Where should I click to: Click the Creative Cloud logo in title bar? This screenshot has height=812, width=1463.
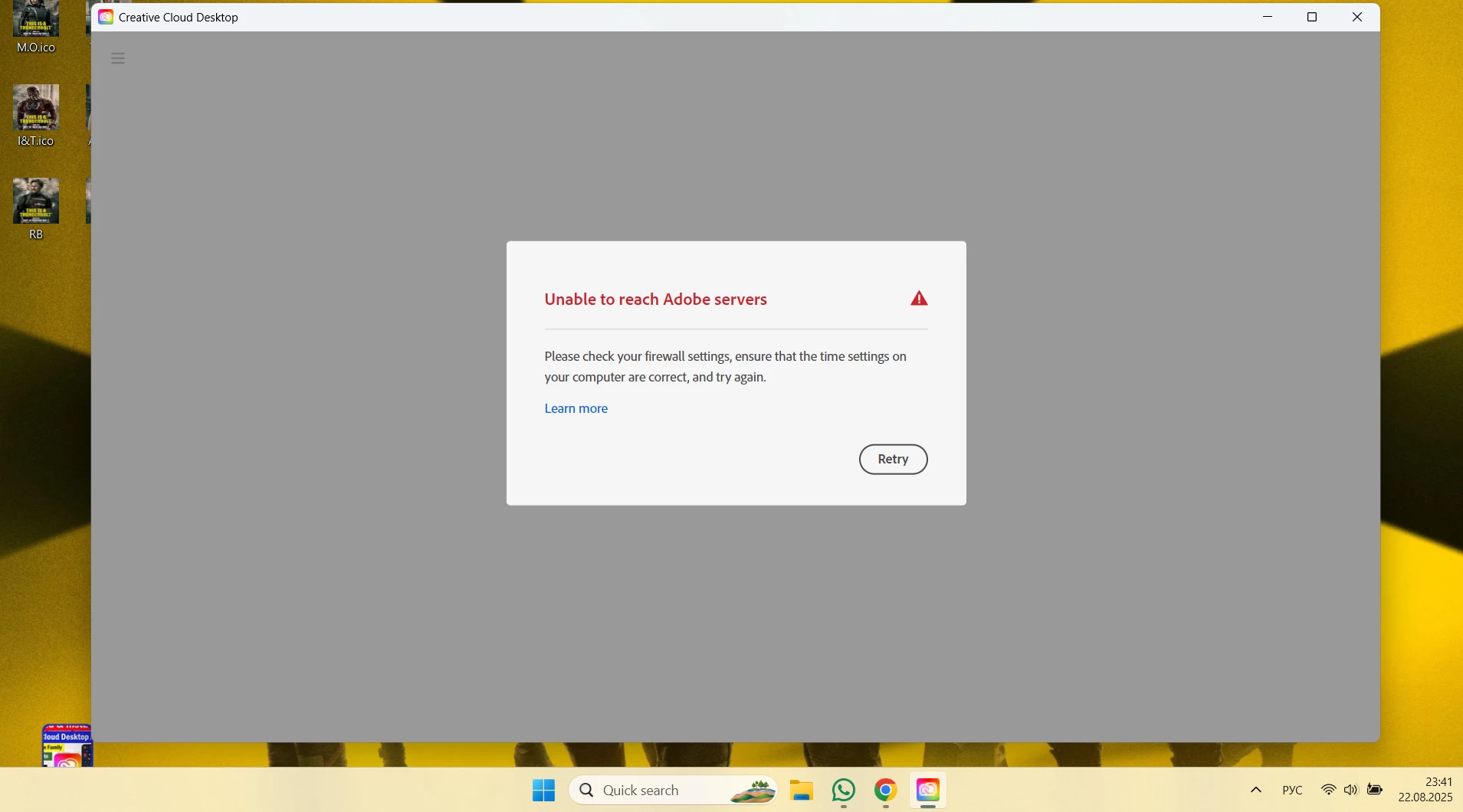point(106,17)
